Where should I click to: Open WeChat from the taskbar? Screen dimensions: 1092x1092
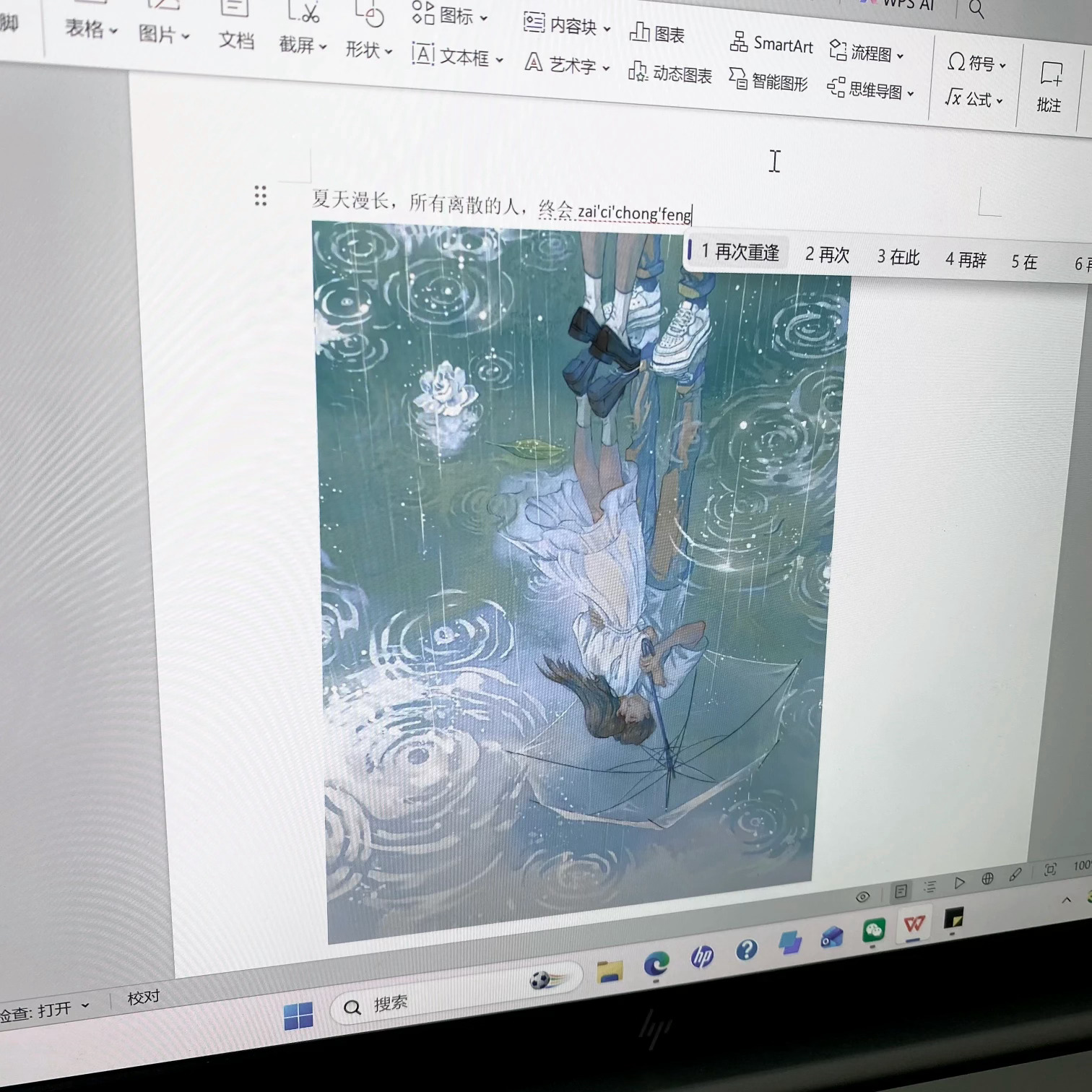[x=874, y=929]
